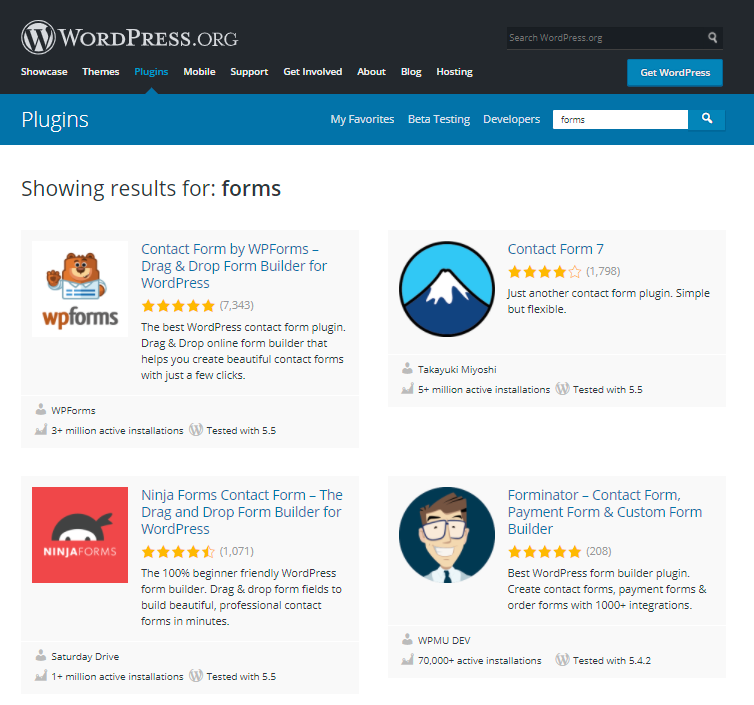
Task: Click 'Tested with 5.4.2' text
Action: click(x=612, y=661)
